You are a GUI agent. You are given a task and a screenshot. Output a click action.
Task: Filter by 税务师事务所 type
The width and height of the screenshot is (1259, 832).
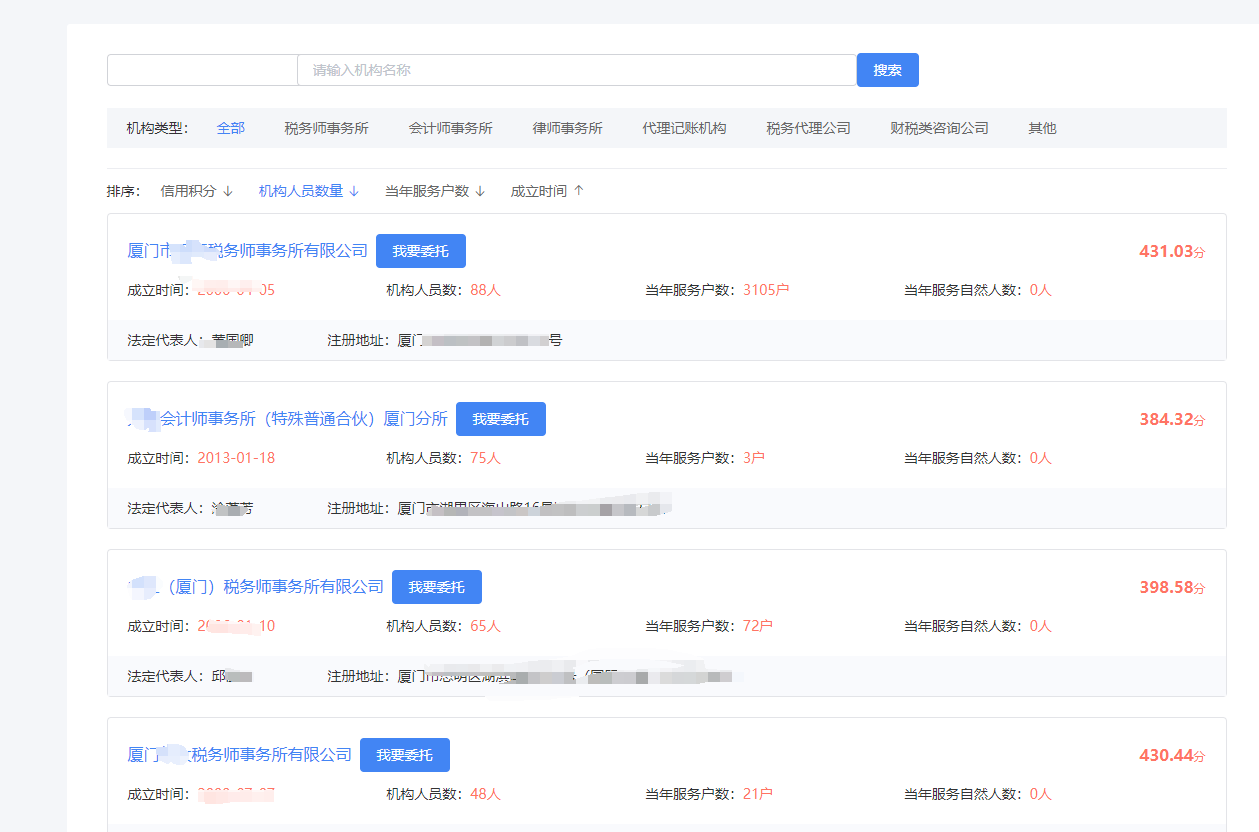(326, 128)
